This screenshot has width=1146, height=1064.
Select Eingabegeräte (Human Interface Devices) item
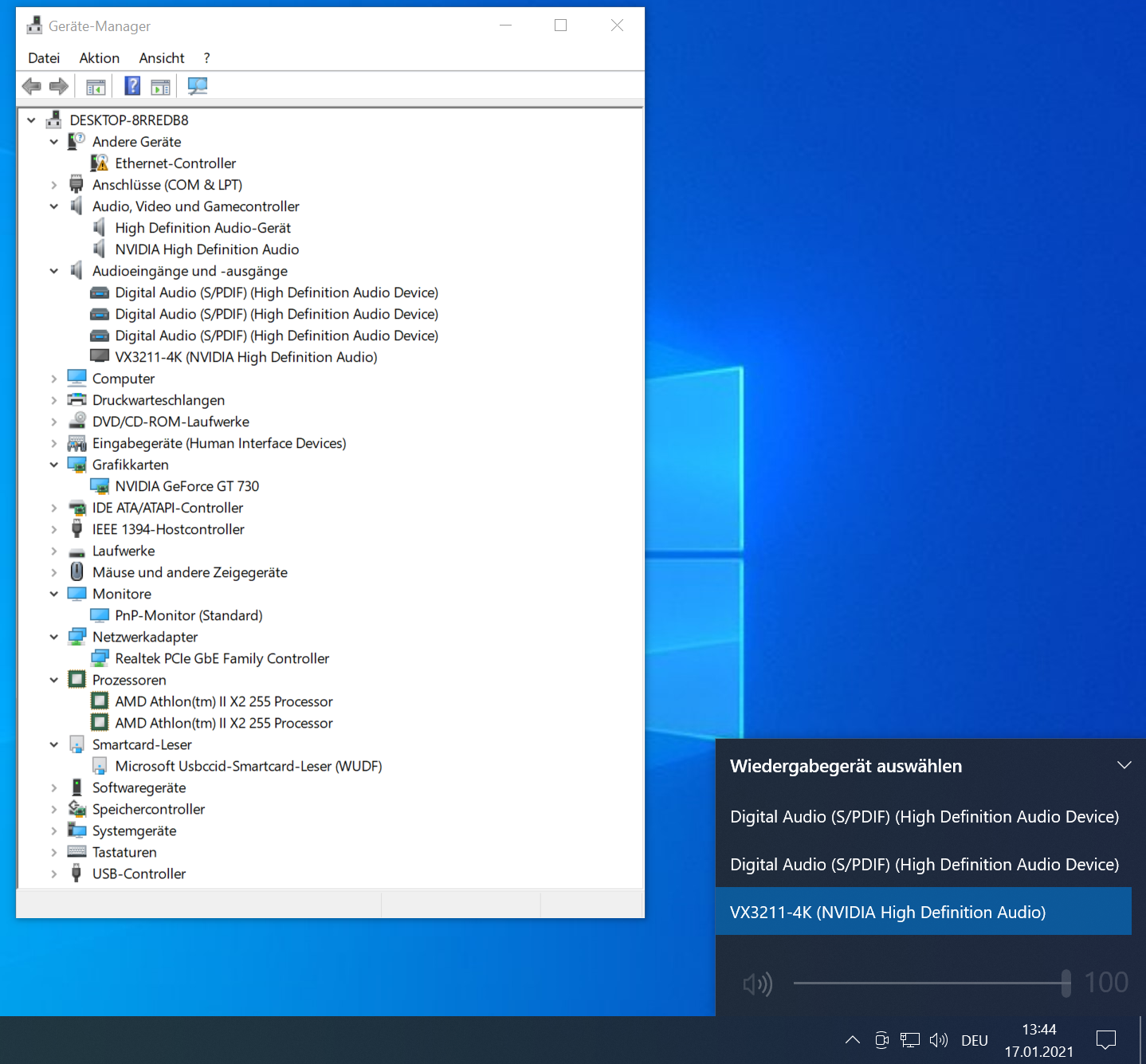(219, 443)
